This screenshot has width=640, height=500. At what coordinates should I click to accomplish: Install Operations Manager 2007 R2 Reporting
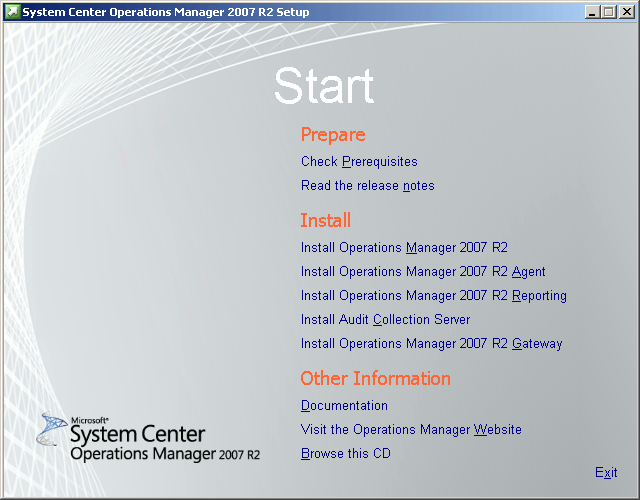(x=433, y=296)
